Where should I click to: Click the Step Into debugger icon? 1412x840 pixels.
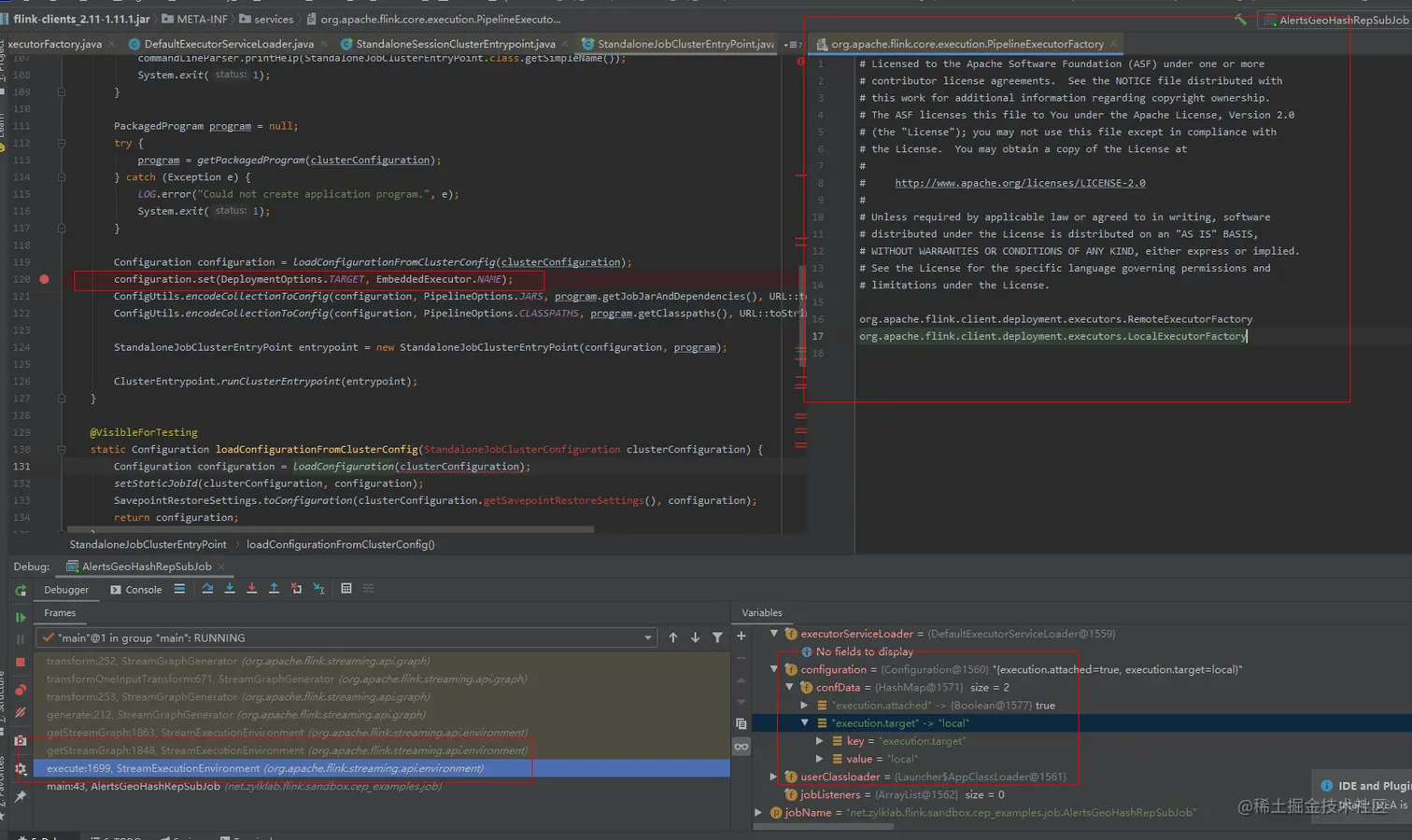click(x=230, y=589)
